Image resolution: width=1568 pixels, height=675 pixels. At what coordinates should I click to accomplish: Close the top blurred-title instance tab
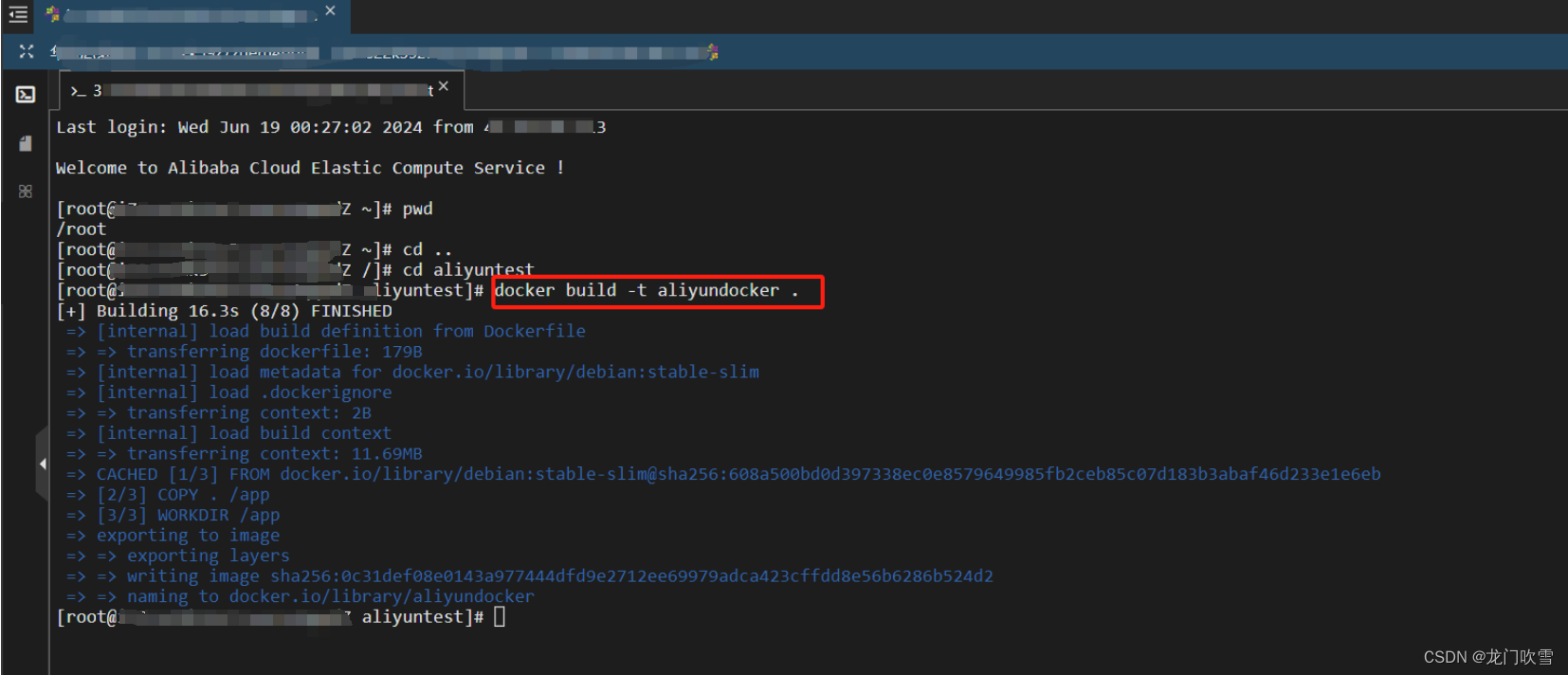pyautogui.click(x=330, y=10)
